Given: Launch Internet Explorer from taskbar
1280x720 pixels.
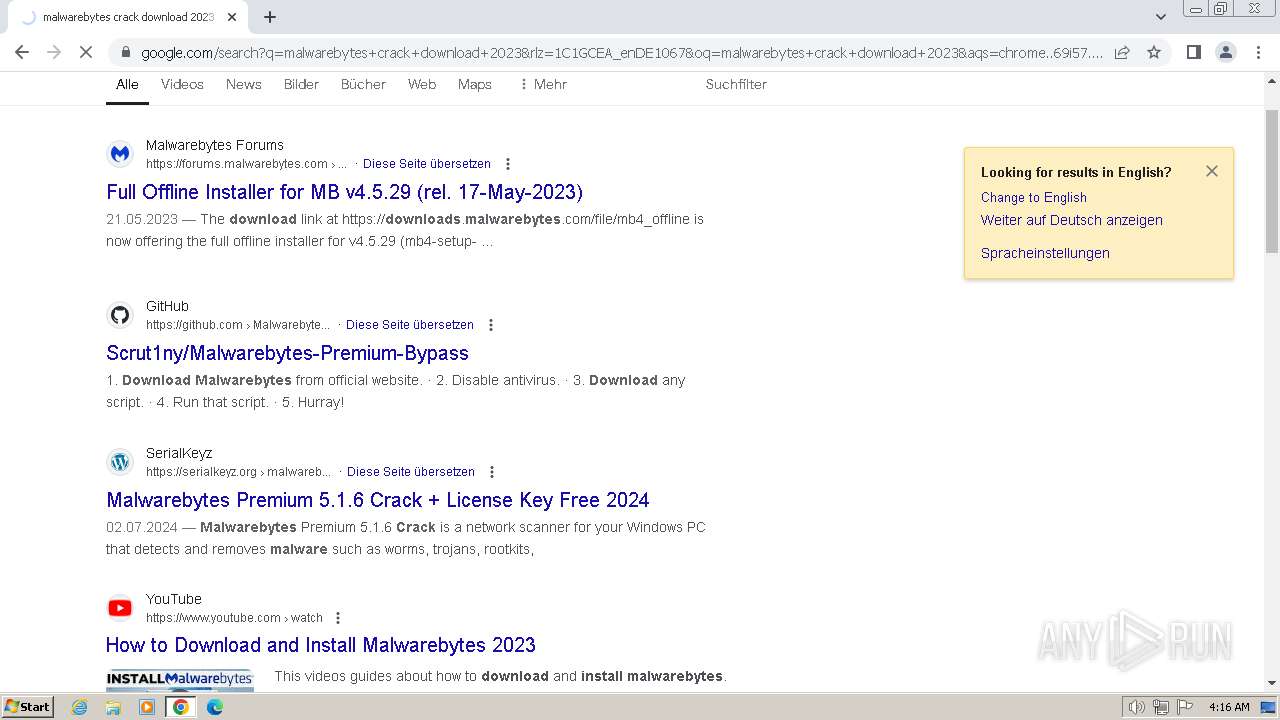Looking at the screenshot, I should coord(80,707).
